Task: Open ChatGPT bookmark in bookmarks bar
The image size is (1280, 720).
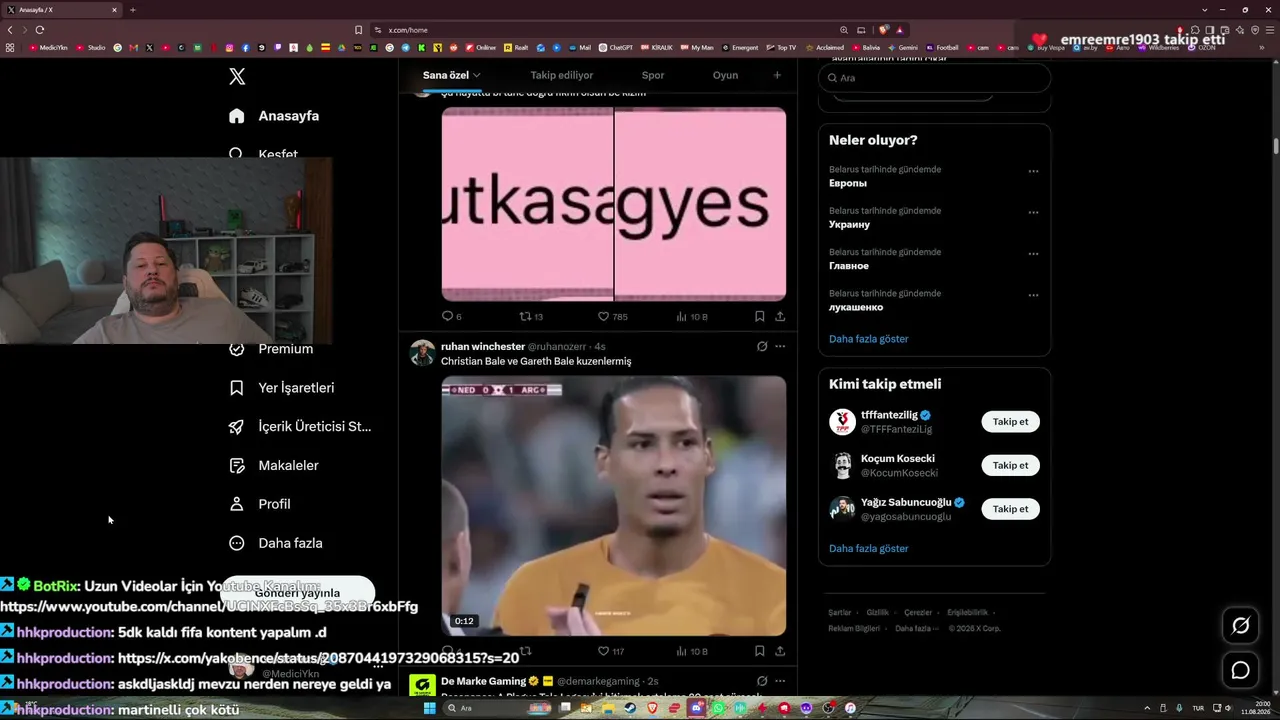Action: 616,47
